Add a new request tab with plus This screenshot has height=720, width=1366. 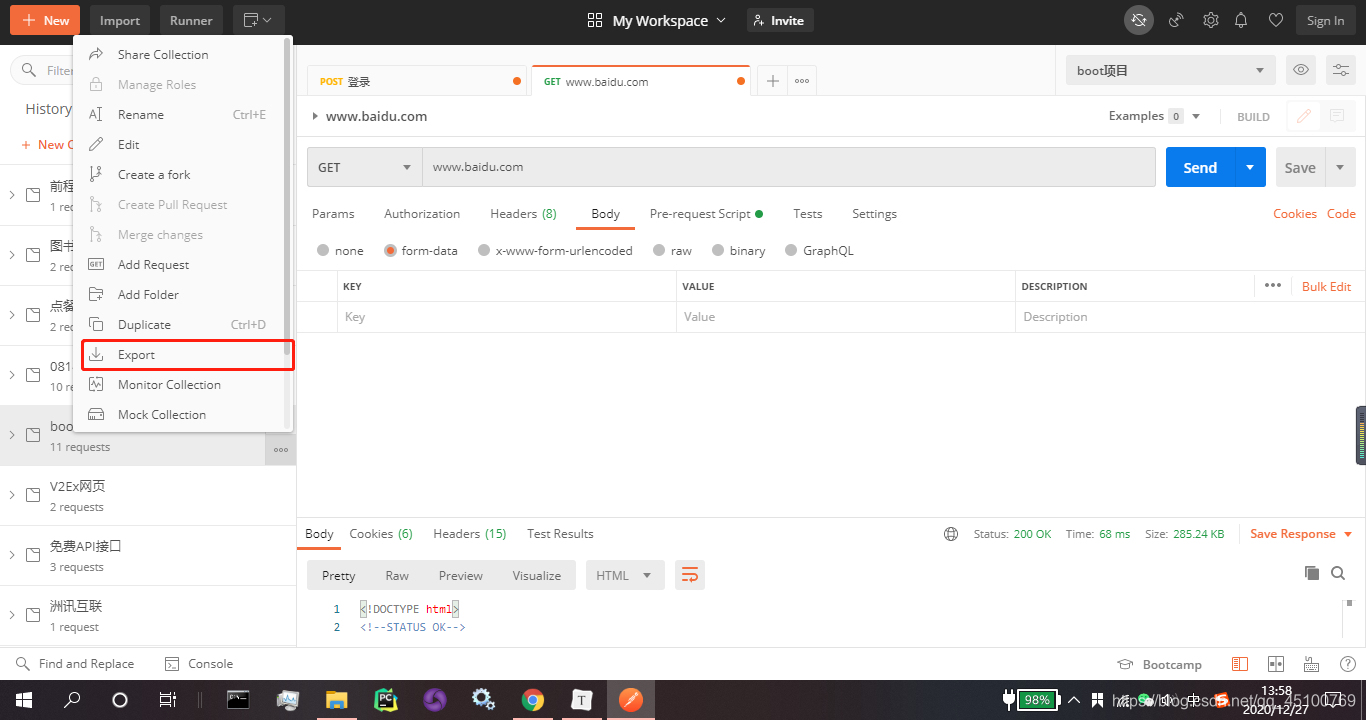(x=772, y=81)
